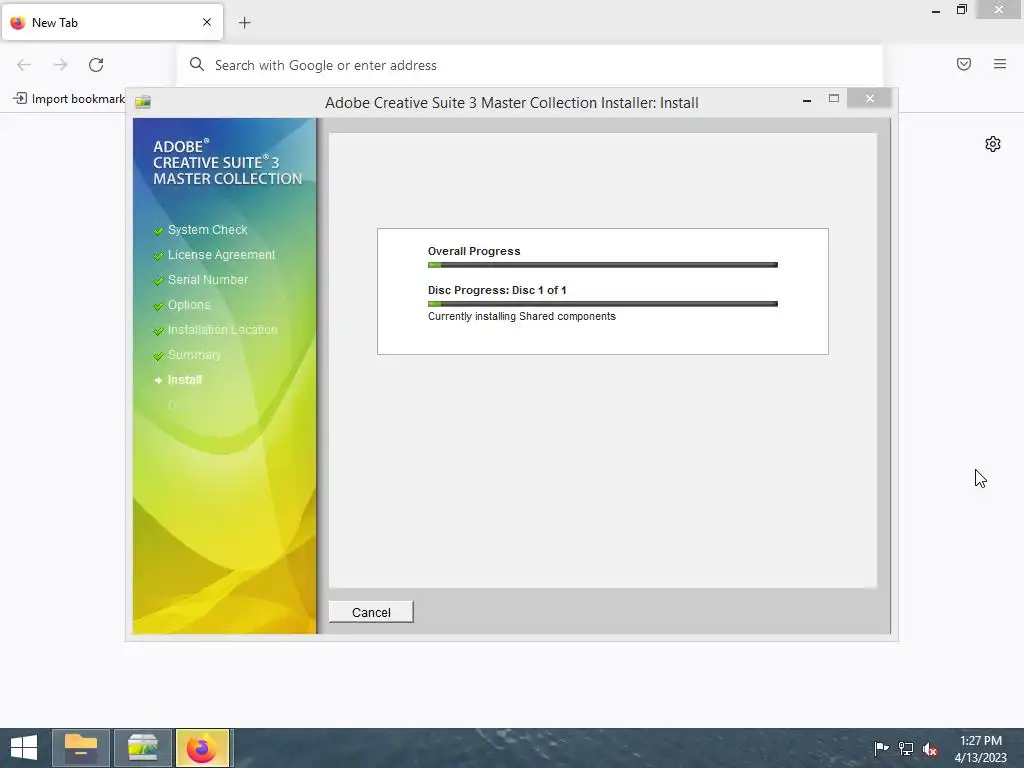Select the Serial Number step
The image size is (1024, 768).
(x=208, y=280)
